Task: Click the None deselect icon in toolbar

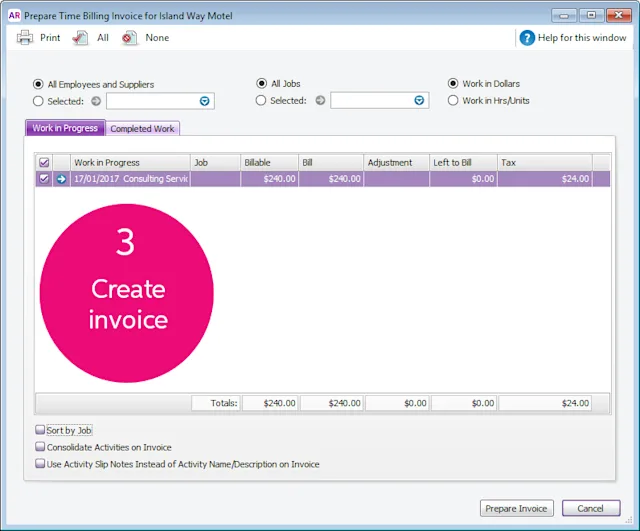Action: pos(129,38)
